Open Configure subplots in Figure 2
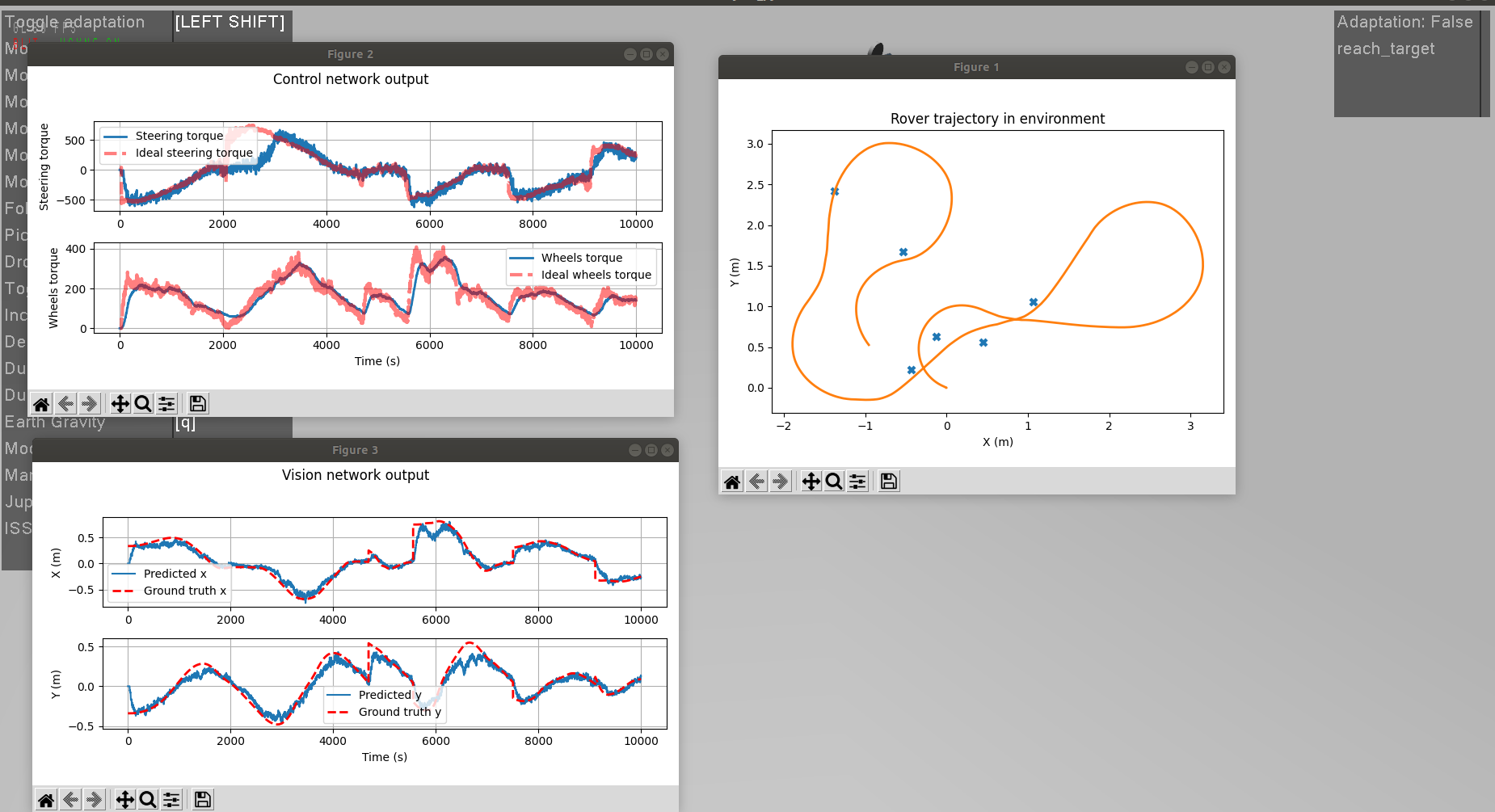Viewport: 1495px width, 812px height. [x=166, y=404]
